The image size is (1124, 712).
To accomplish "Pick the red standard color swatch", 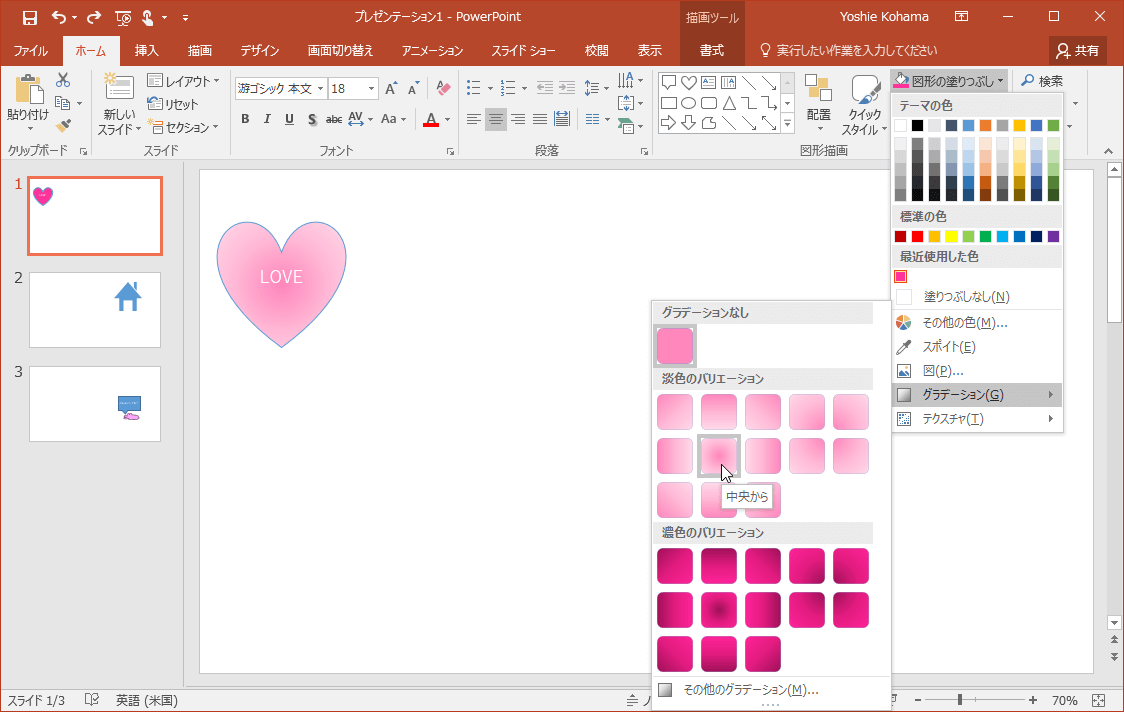I will [917, 237].
